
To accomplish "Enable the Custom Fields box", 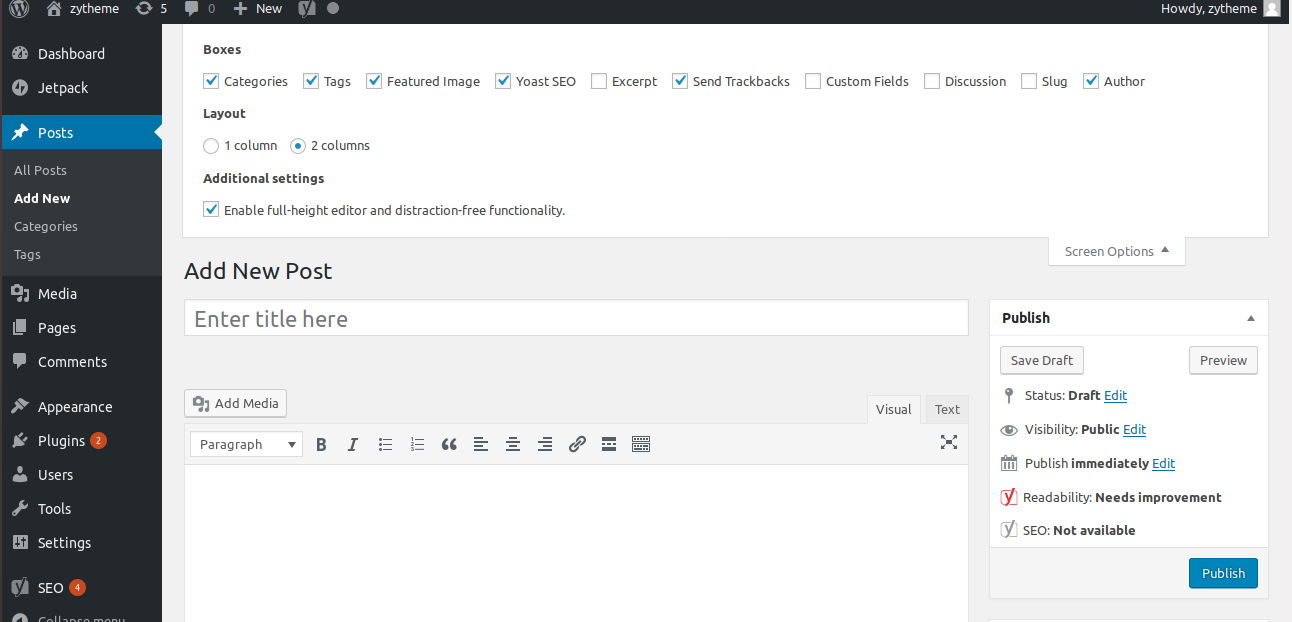I will 813,81.
